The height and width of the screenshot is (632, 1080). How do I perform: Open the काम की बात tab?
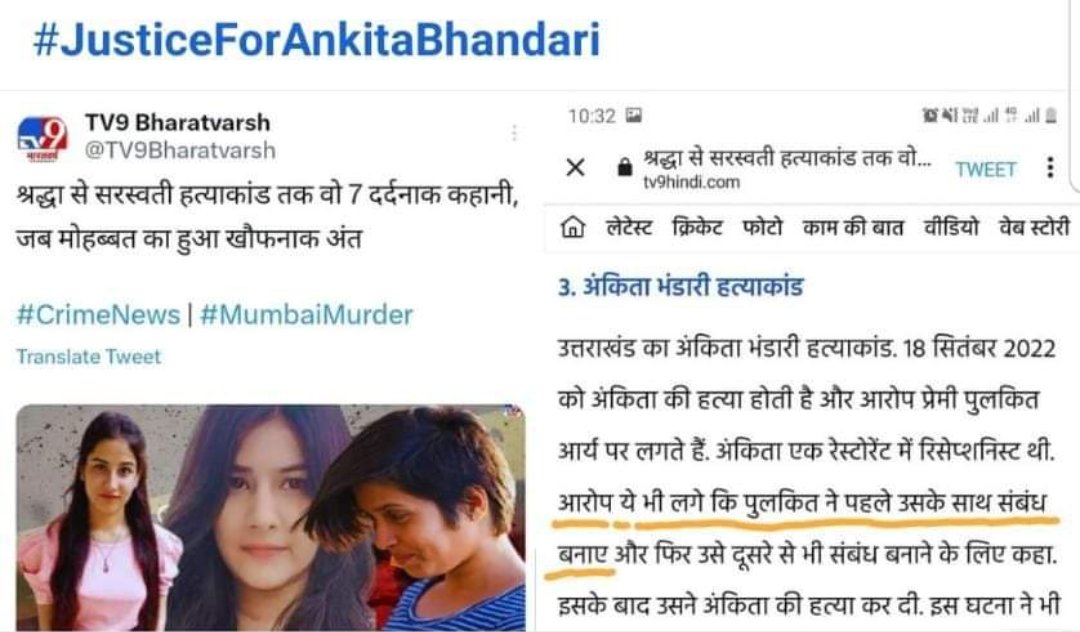[853, 227]
